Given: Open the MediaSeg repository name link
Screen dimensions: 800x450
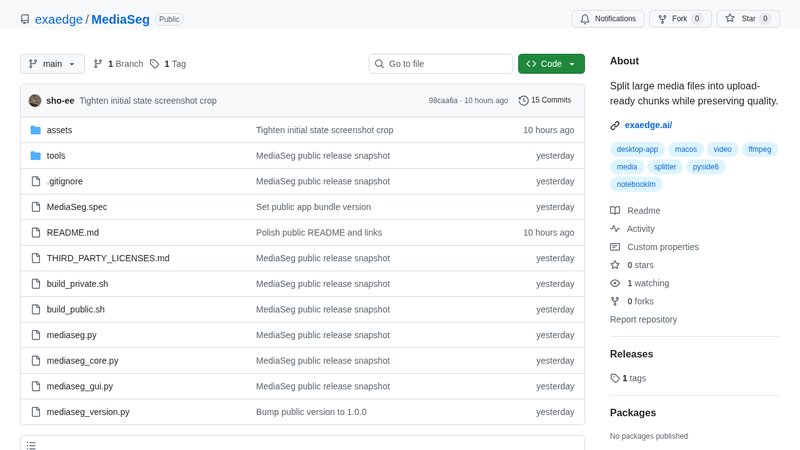Looking at the screenshot, I should (x=120, y=19).
